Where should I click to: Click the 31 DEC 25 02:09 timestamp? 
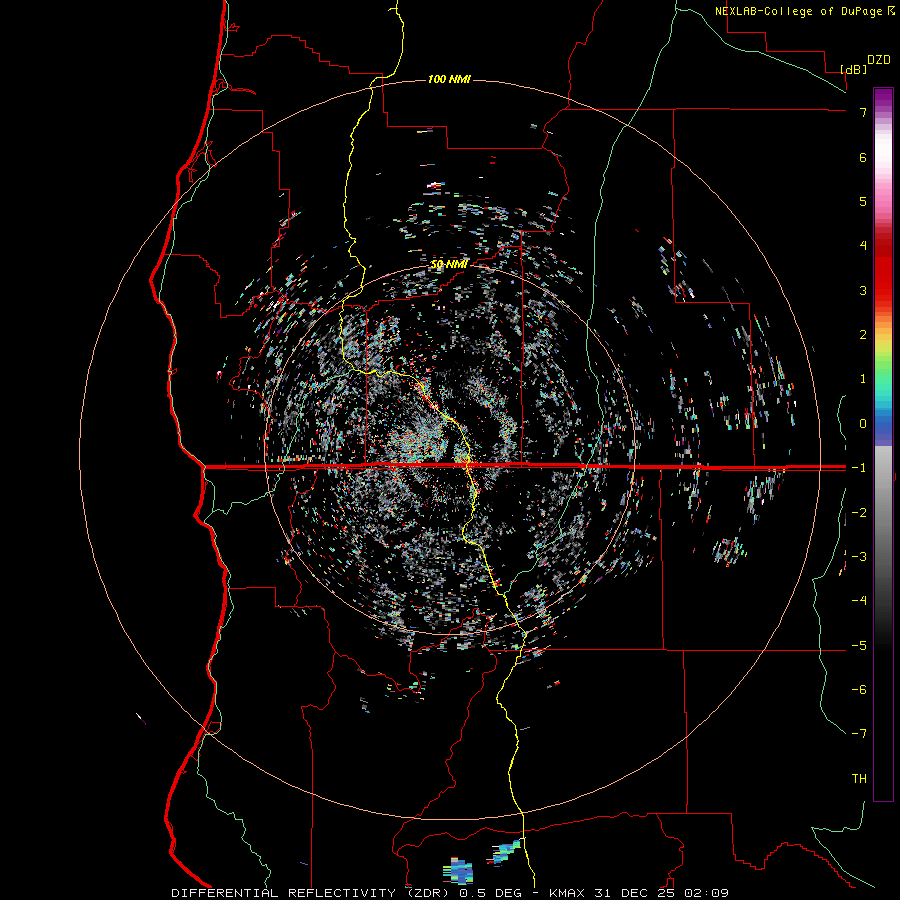coord(660,893)
